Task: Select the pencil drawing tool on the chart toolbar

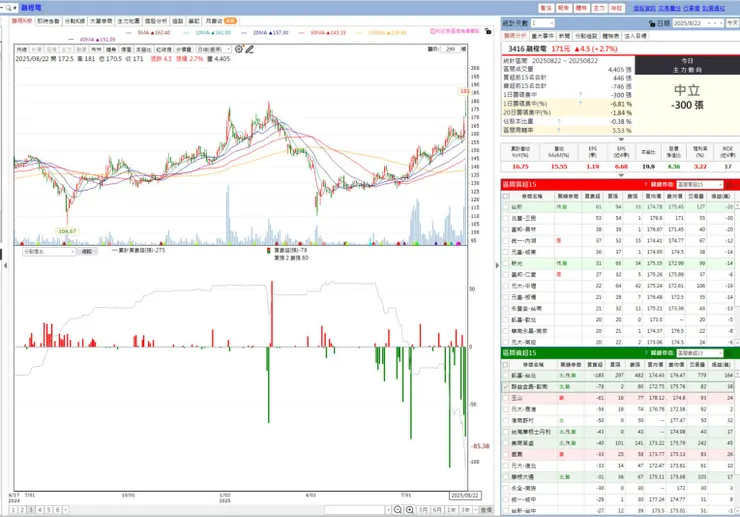Action: click(250, 49)
